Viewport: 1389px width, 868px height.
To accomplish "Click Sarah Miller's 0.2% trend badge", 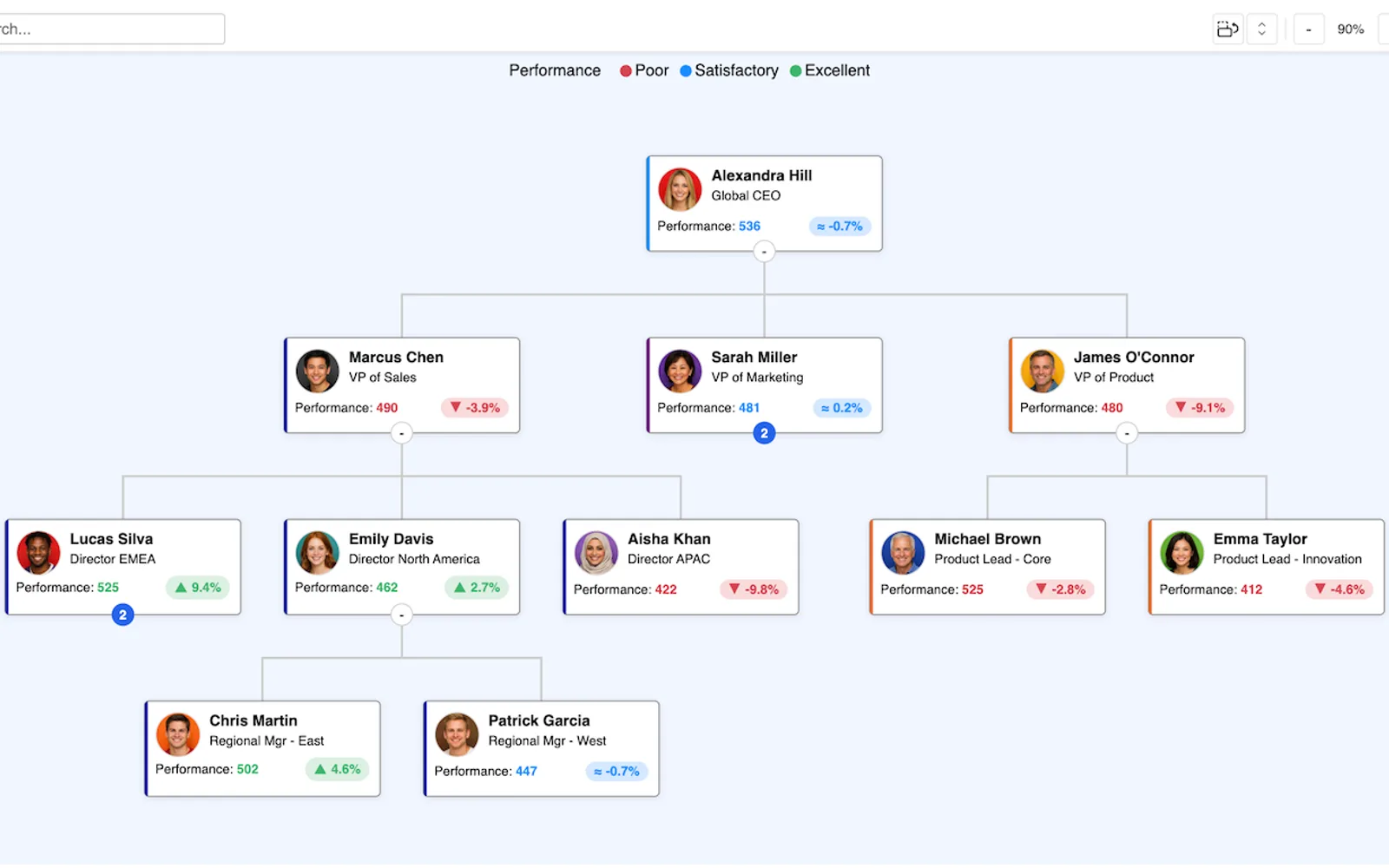I will point(842,408).
